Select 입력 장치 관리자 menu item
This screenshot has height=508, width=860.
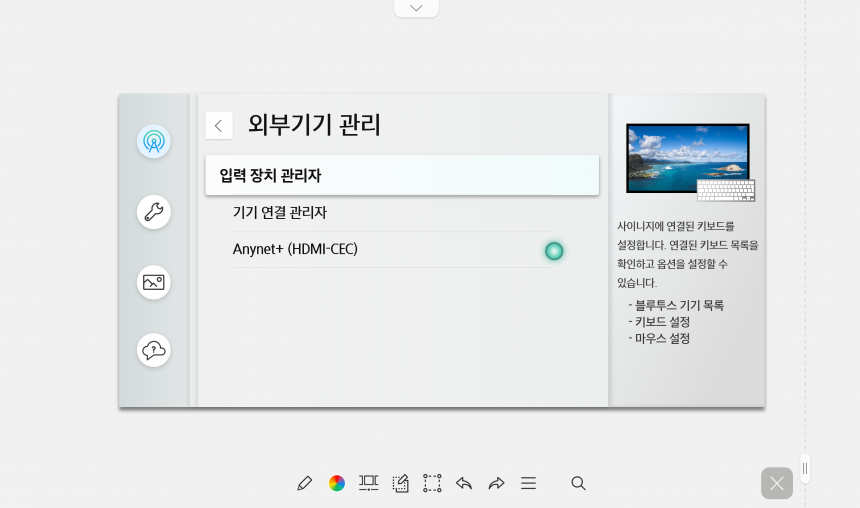(x=402, y=176)
